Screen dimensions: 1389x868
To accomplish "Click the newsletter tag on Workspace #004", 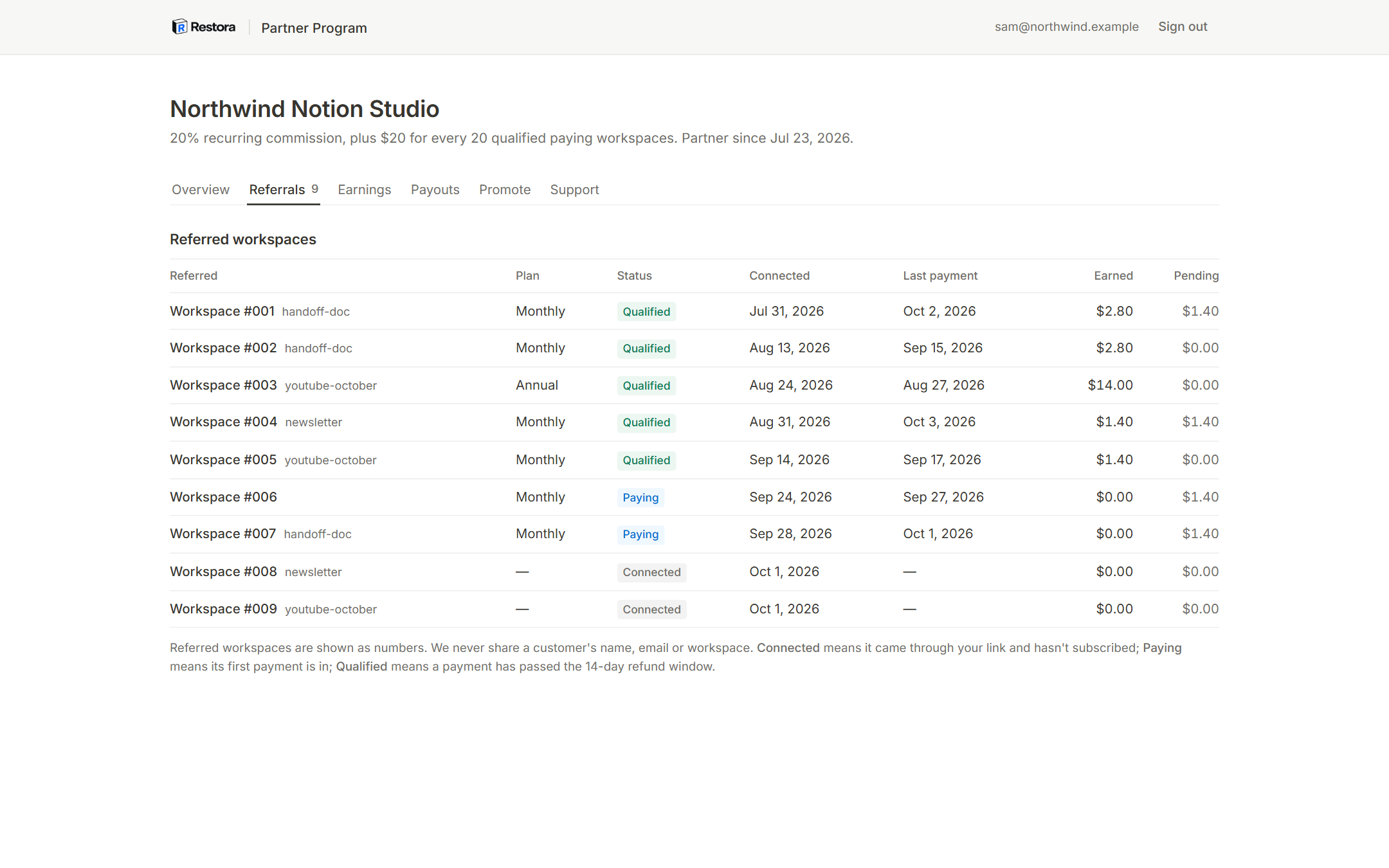I will point(314,422).
